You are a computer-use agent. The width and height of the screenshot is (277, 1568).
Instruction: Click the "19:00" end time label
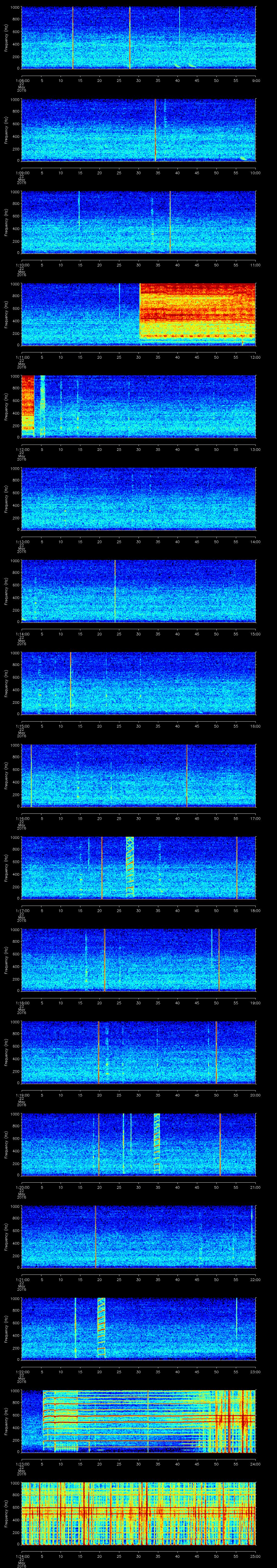pyautogui.click(x=256, y=1003)
